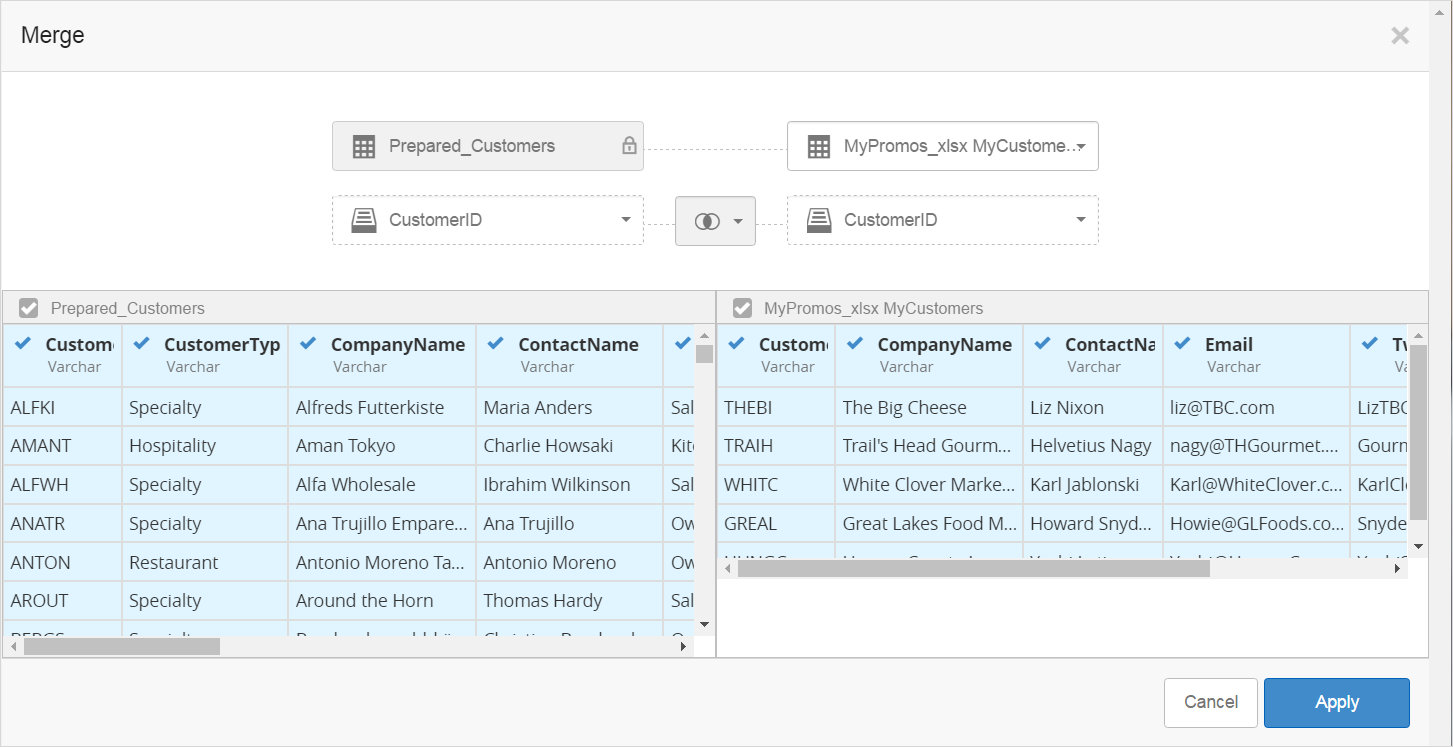This screenshot has width=1453, height=747.
Task: Cancel the merge dialog
Action: click(1210, 702)
